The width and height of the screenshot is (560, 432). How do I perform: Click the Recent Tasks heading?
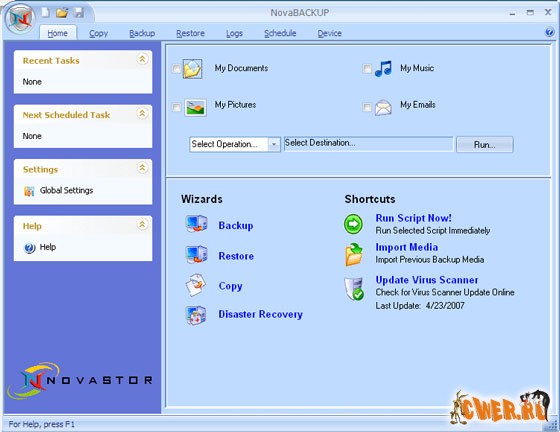pos(51,61)
